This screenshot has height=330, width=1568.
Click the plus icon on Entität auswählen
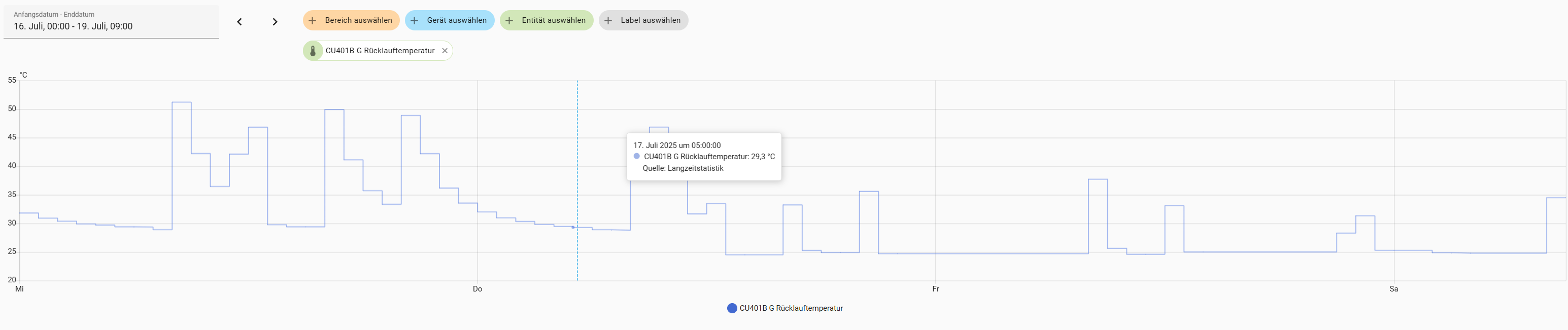click(509, 21)
